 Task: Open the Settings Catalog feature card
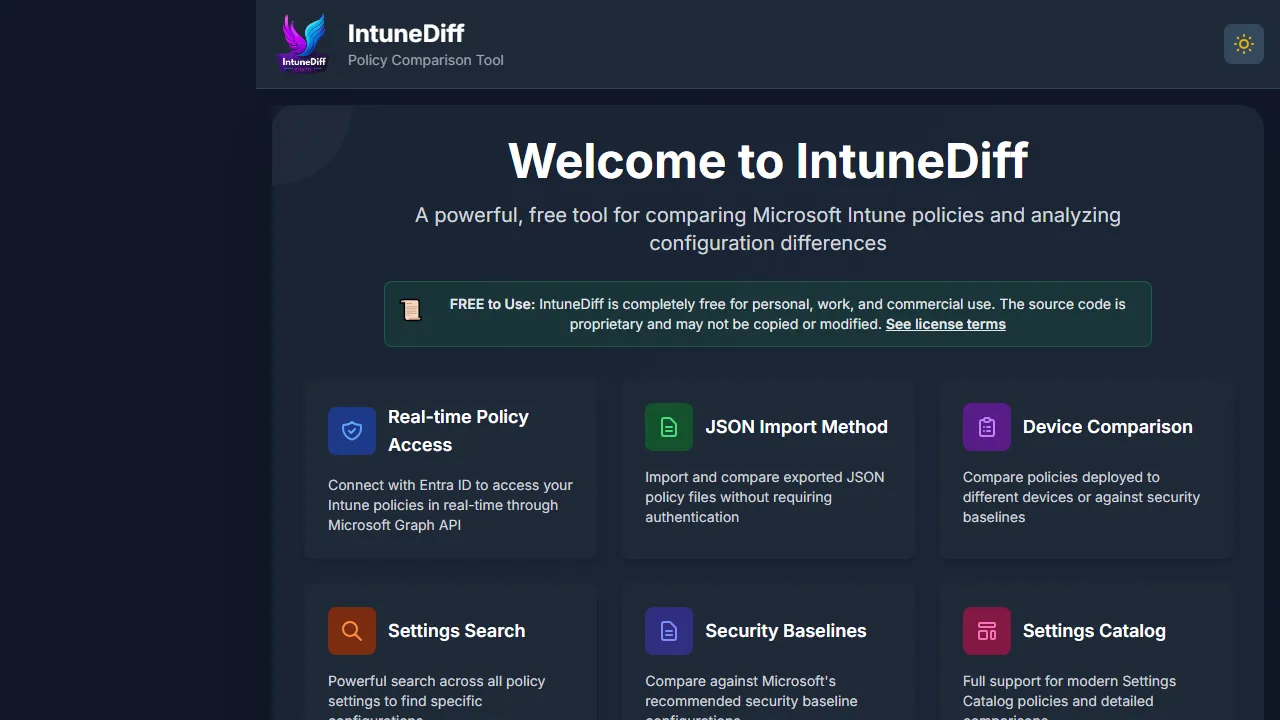1085,660
